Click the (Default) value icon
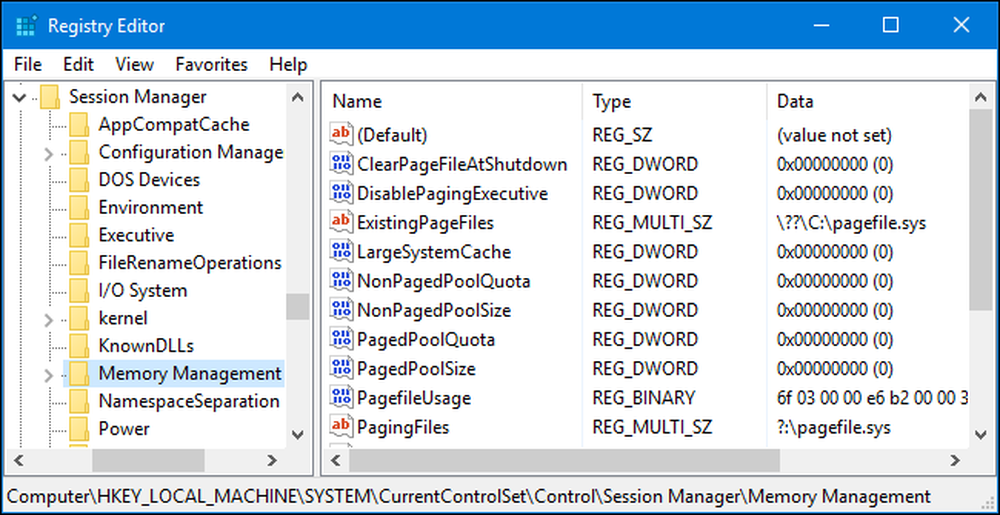 (341, 134)
